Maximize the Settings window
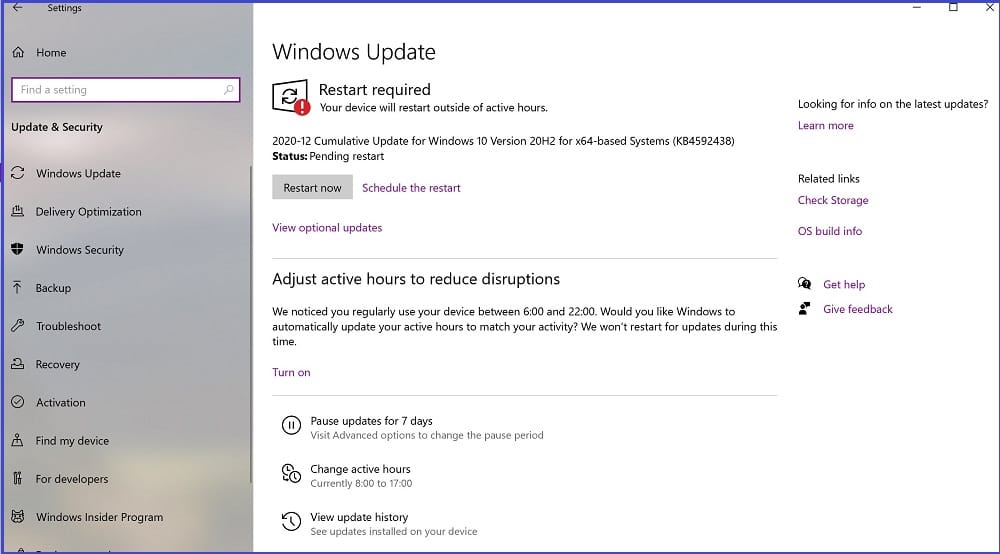 [x=953, y=8]
